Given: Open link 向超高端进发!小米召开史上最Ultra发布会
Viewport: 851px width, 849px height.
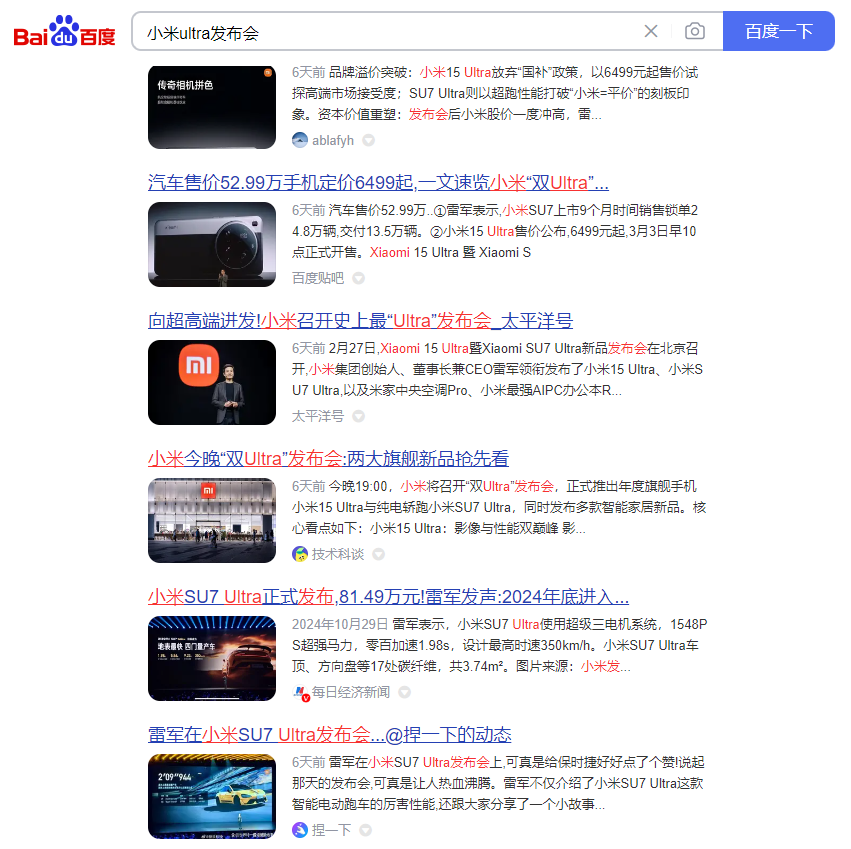Looking at the screenshot, I should (x=360, y=320).
